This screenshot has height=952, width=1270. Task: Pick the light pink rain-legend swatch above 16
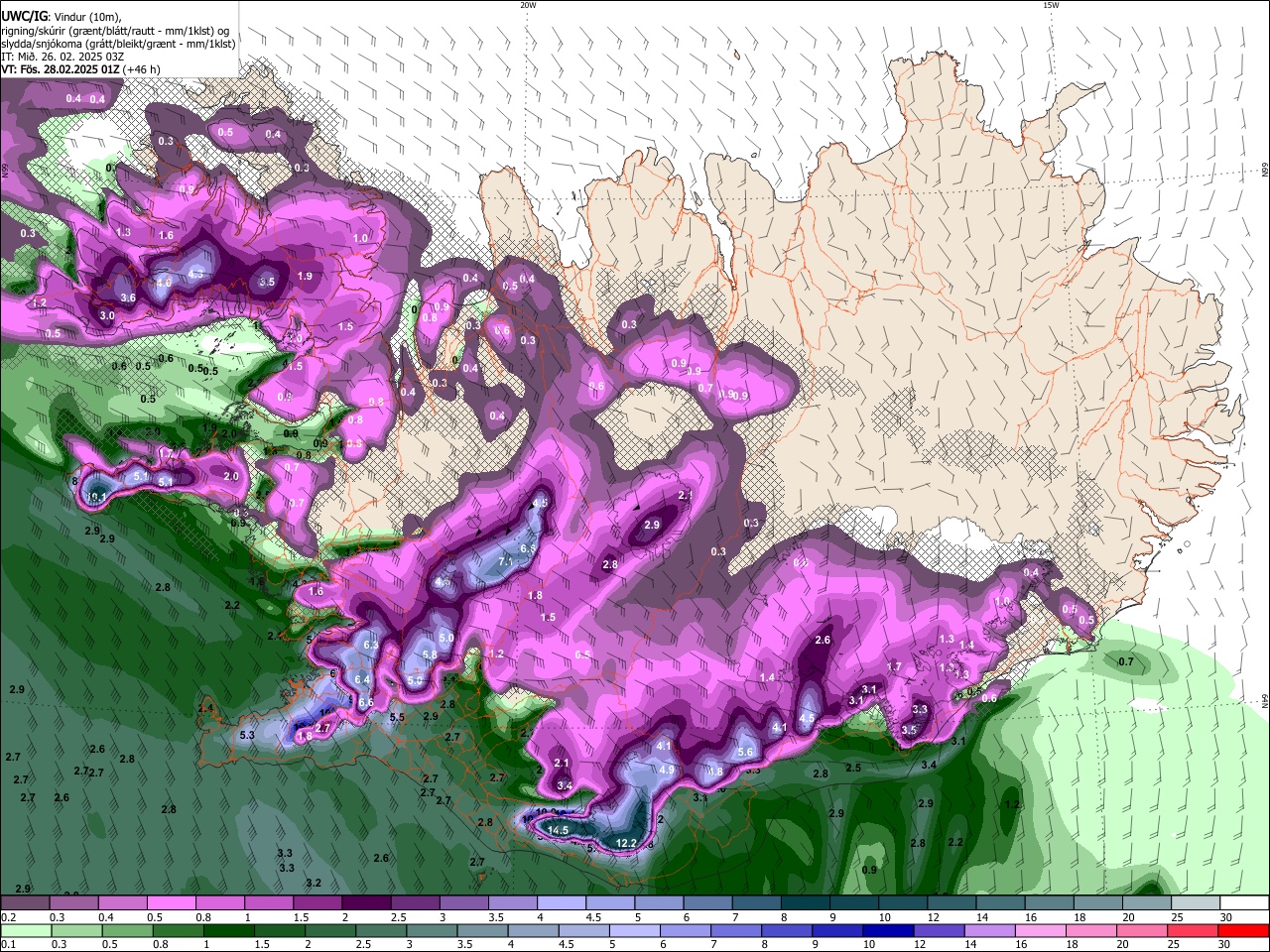(1040, 930)
